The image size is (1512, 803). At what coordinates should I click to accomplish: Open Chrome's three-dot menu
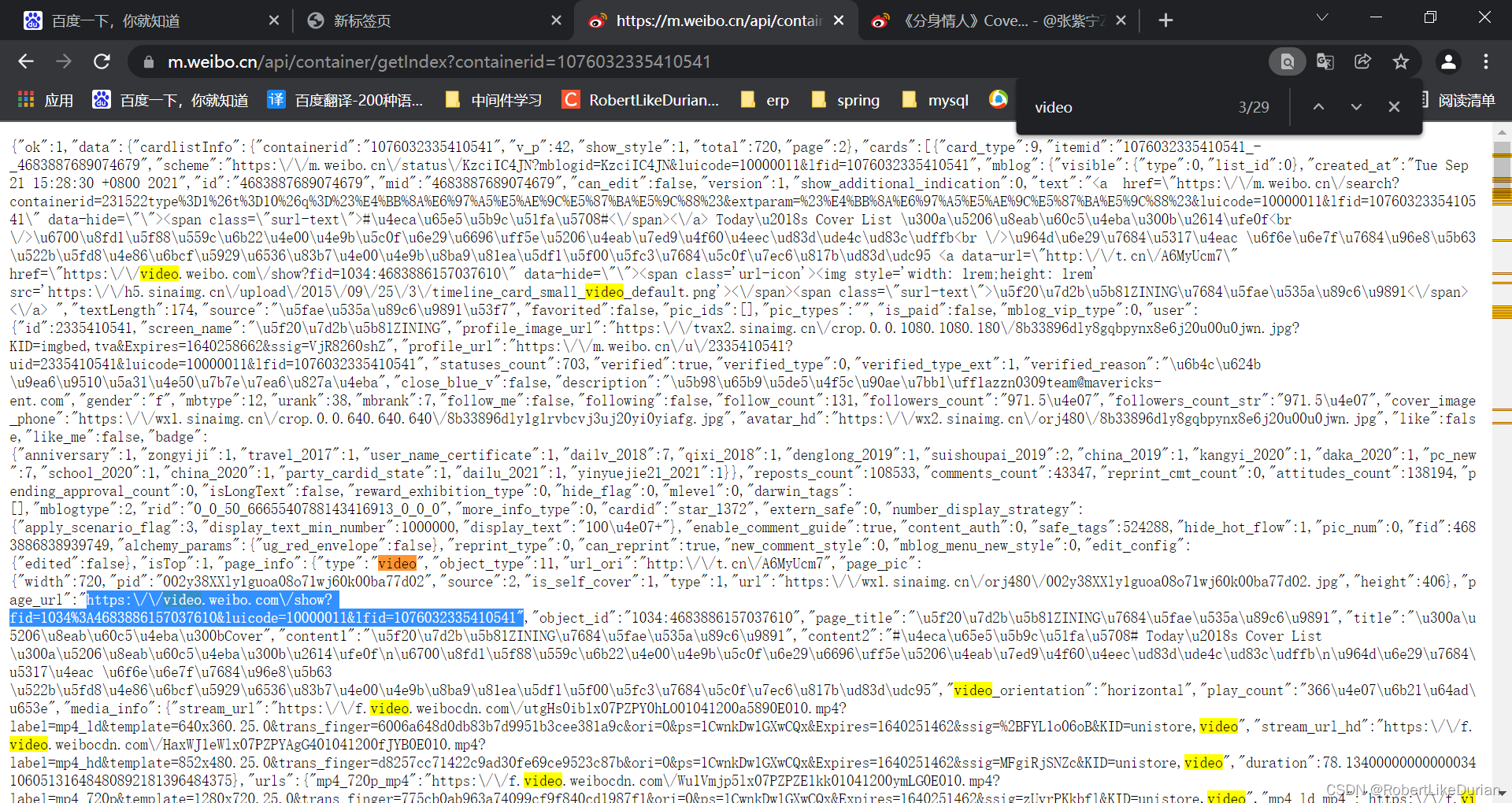tap(1486, 61)
